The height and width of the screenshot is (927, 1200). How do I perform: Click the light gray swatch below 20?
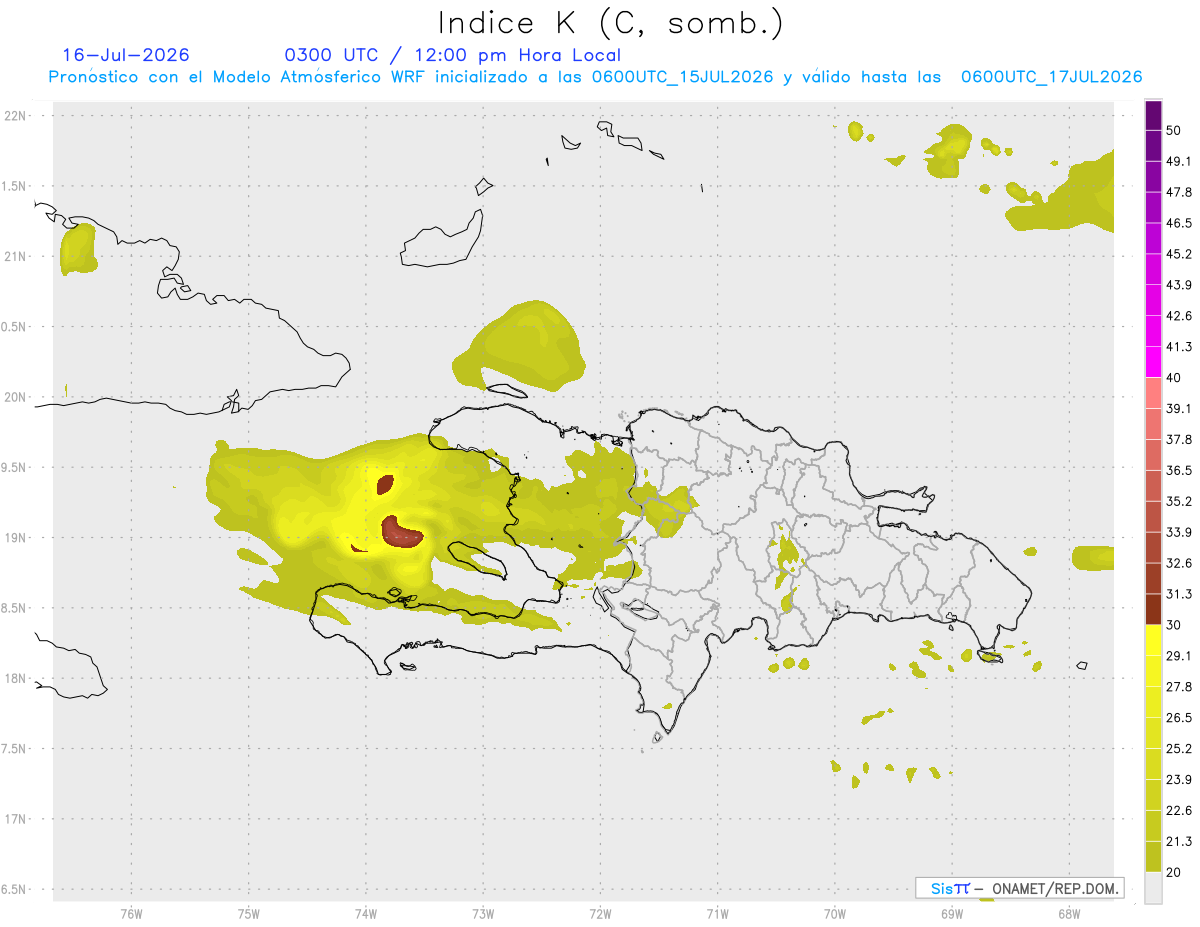coord(1153,887)
